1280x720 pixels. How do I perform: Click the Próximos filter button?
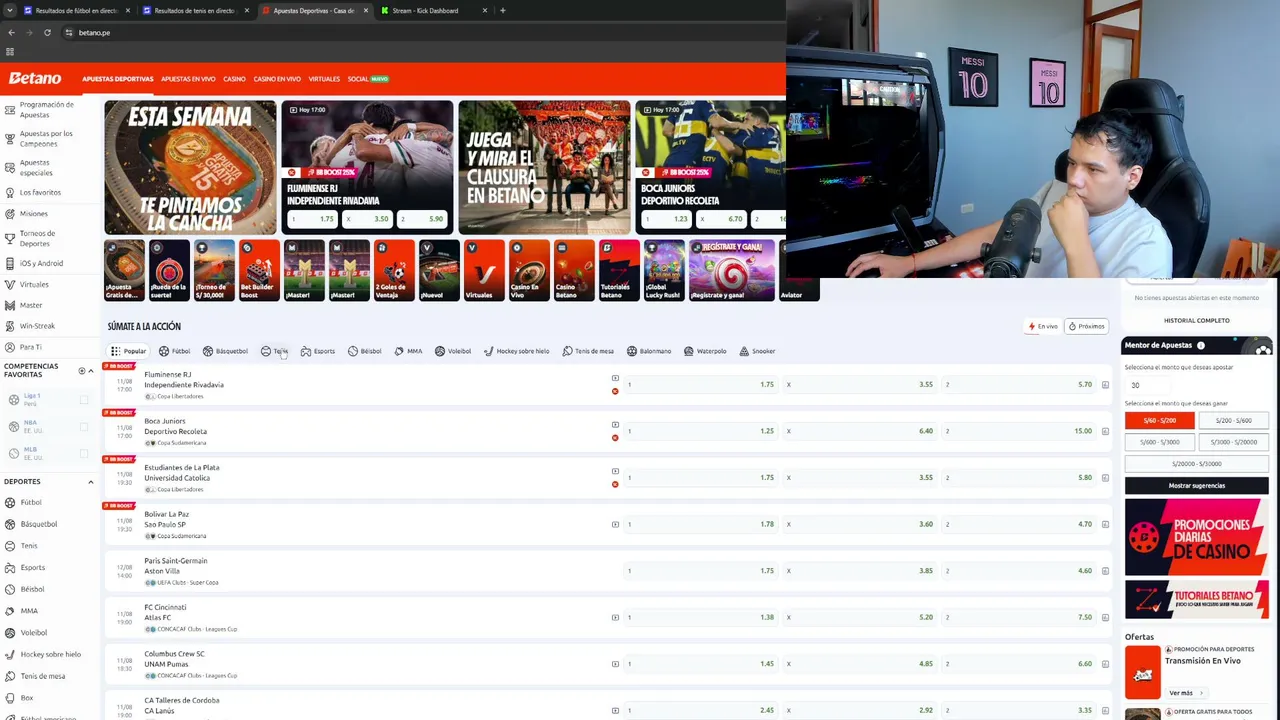1086,326
